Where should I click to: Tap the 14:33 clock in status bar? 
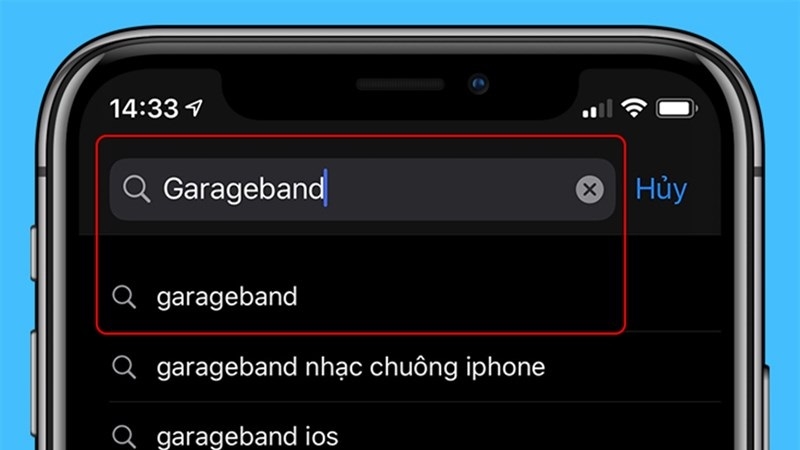click(x=144, y=108)
